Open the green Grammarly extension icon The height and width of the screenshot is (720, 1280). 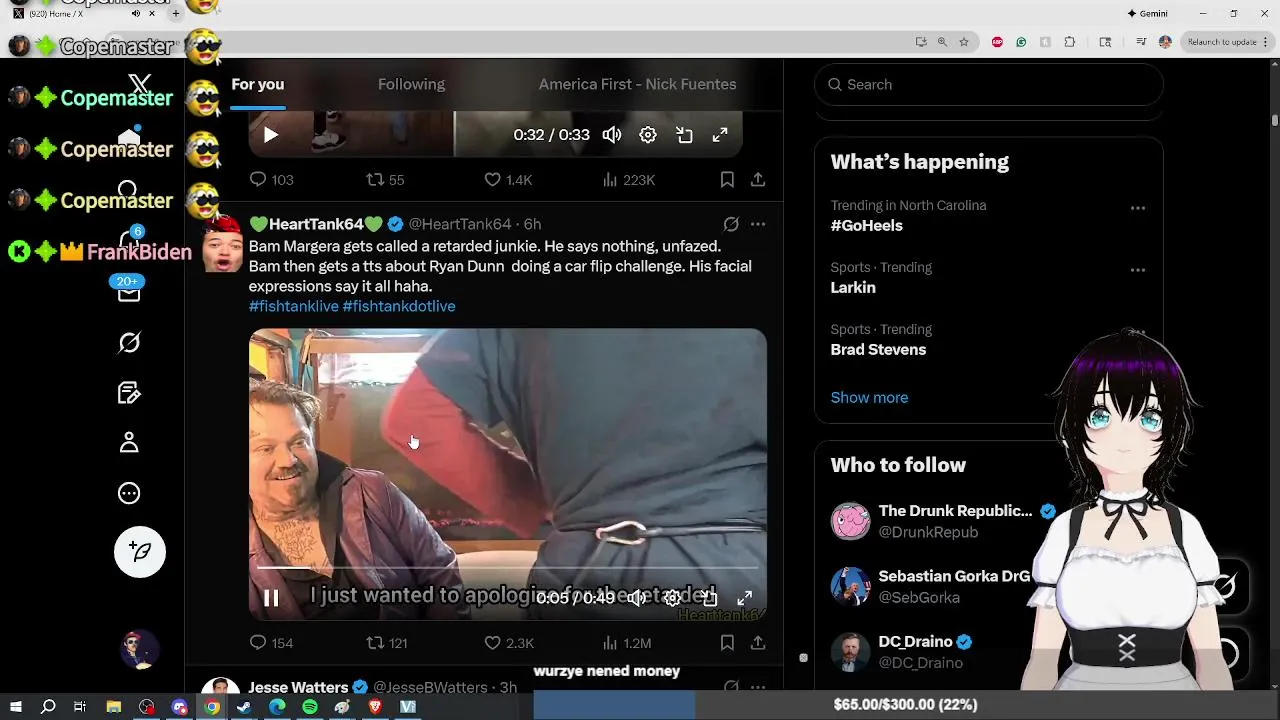click(1021, 42)
